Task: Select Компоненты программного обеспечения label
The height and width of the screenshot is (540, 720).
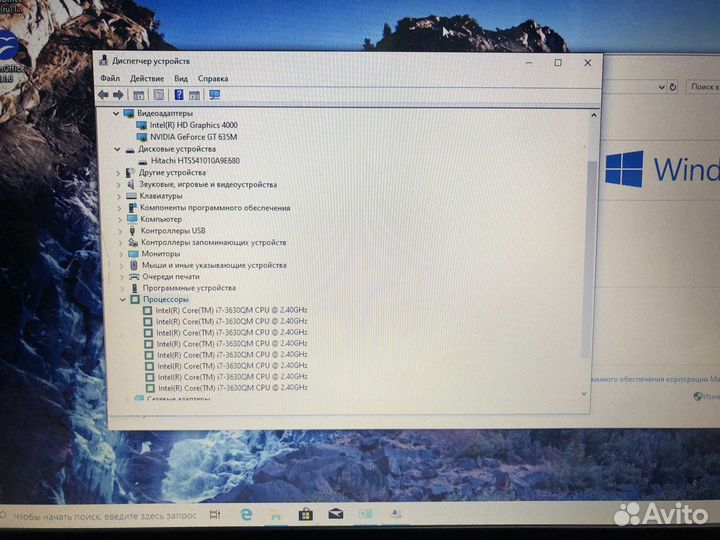Action: pos(215,208)
